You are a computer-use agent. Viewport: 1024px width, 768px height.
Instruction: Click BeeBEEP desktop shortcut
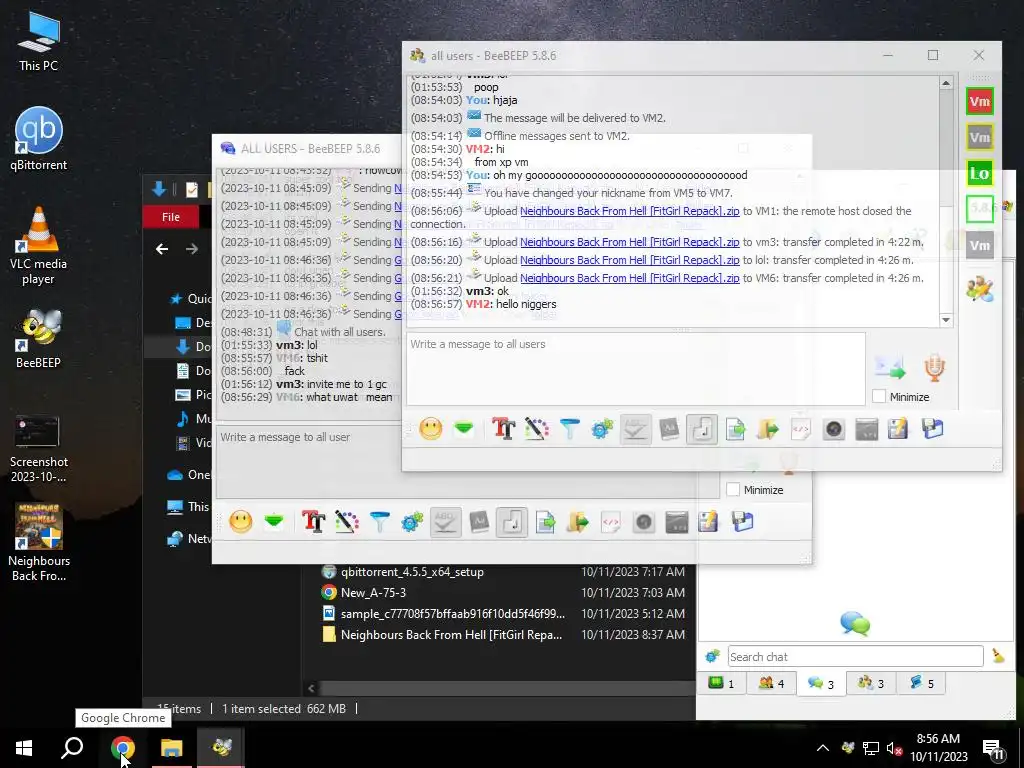click(38, 338)
